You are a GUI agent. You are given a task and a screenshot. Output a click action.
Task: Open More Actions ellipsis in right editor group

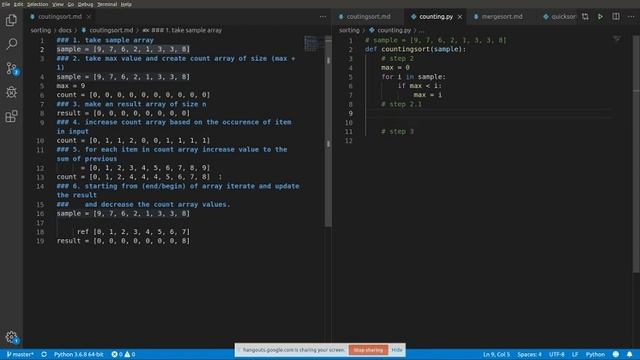(631, 17)
